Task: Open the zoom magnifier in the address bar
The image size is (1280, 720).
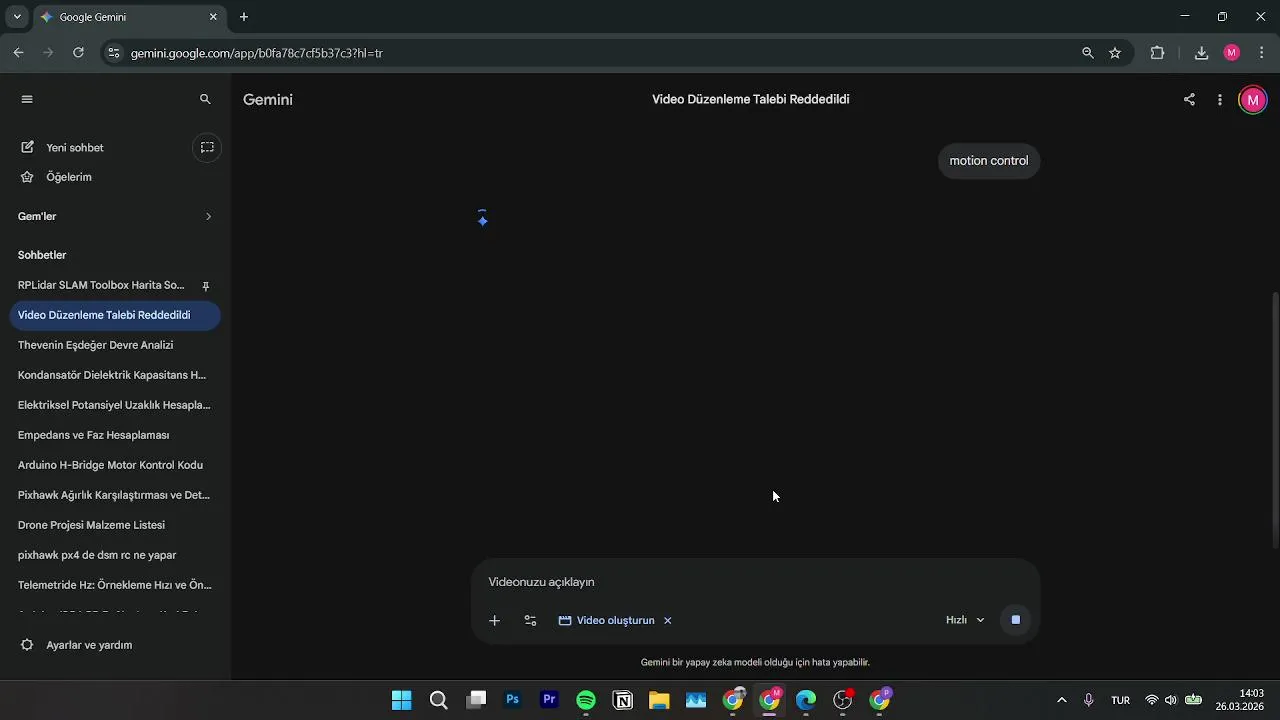Action: tap(1088, 53)
